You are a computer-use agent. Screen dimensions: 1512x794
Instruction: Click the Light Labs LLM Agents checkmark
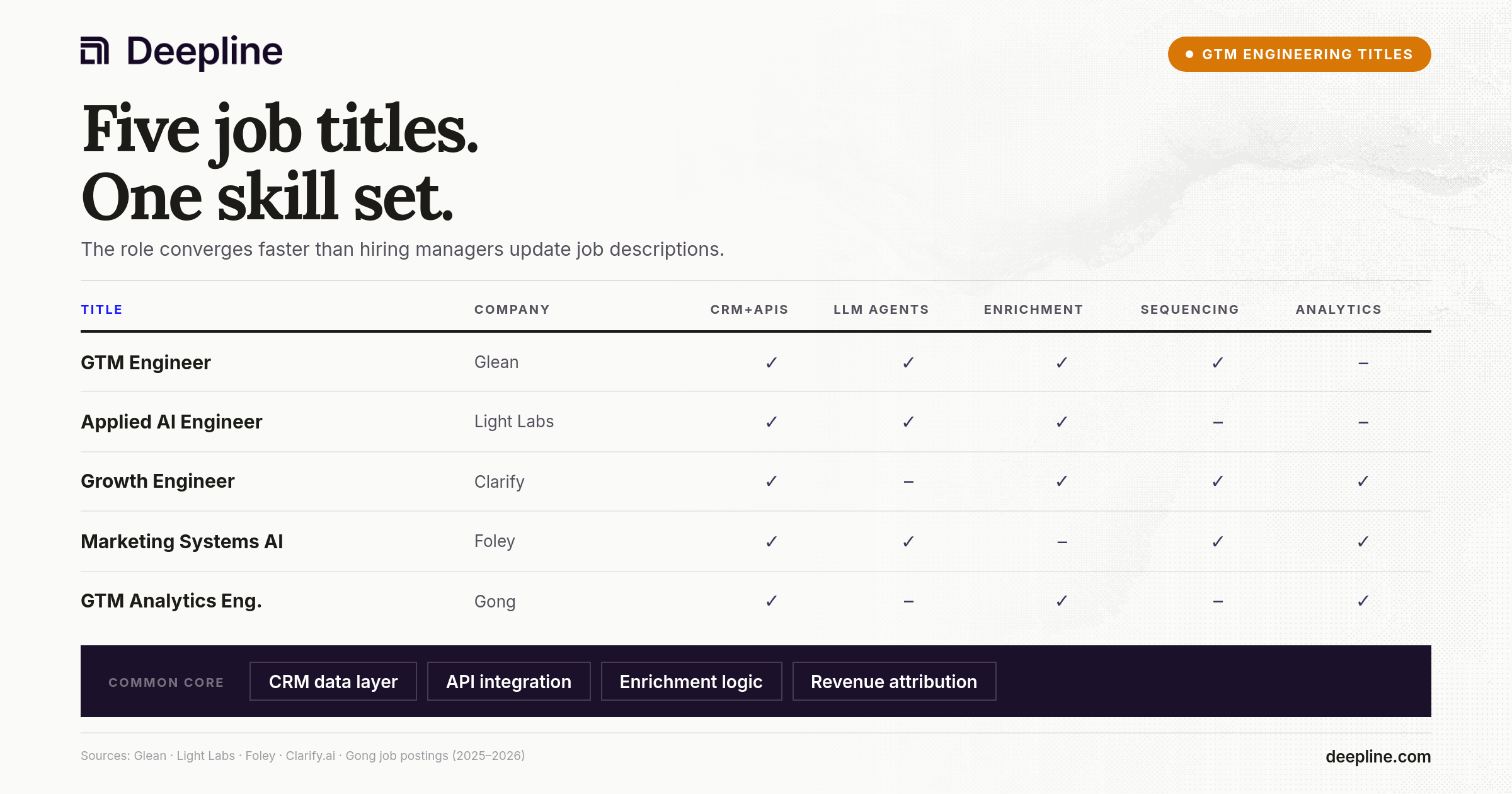[x=908, y=422]
